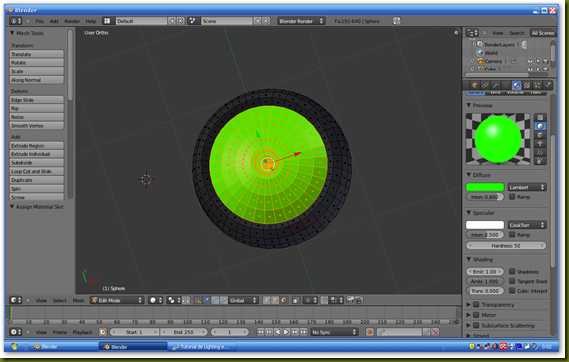The height and width of the screenshot is (362, 569).
Task: Open the Lambert diffuse shader dropdown
Action: [527, 187]
